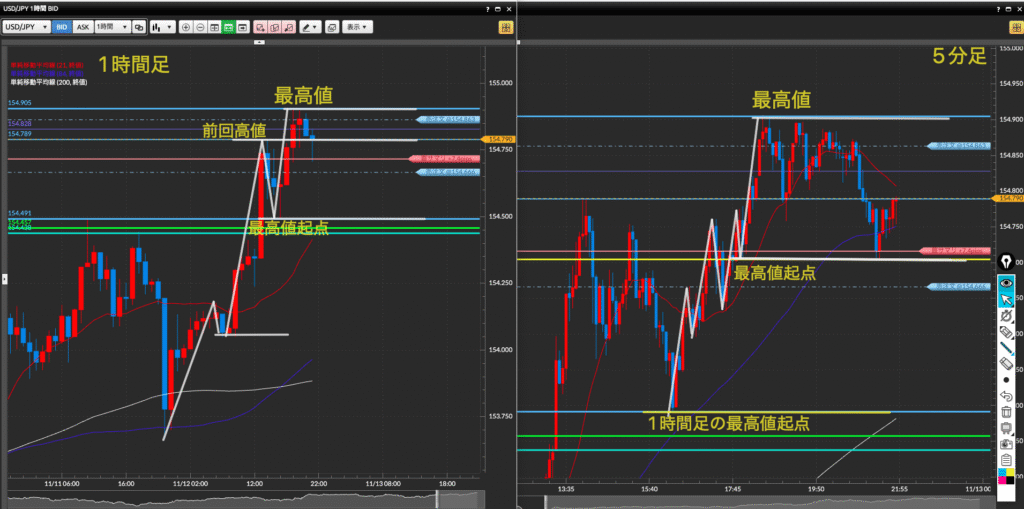Screen dimensions: 1024x509
Task: Click the green highlighted chart layout icon
Action: [x=229, y=27]
